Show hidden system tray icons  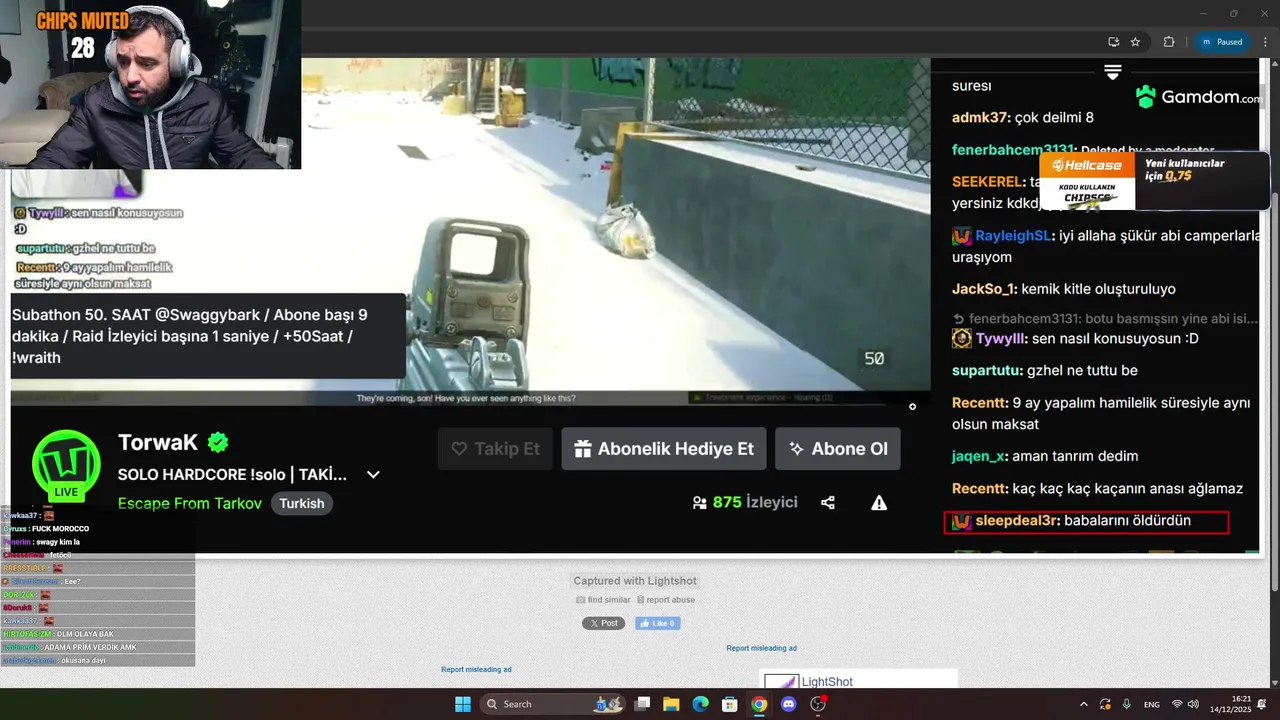[1084, 704]
